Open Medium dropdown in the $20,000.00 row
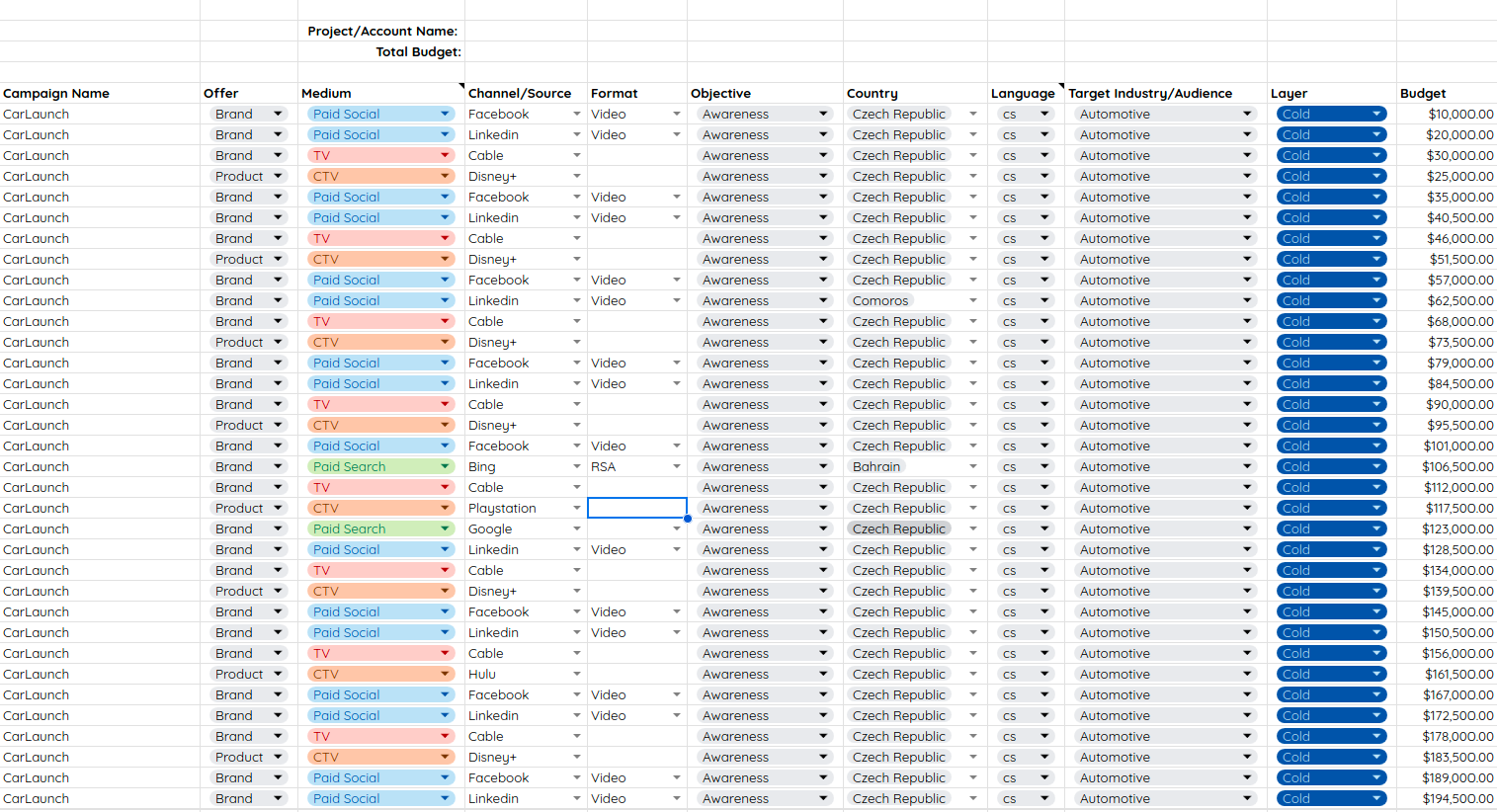This screenshot has width=1497, height=812. click(380, 134)
